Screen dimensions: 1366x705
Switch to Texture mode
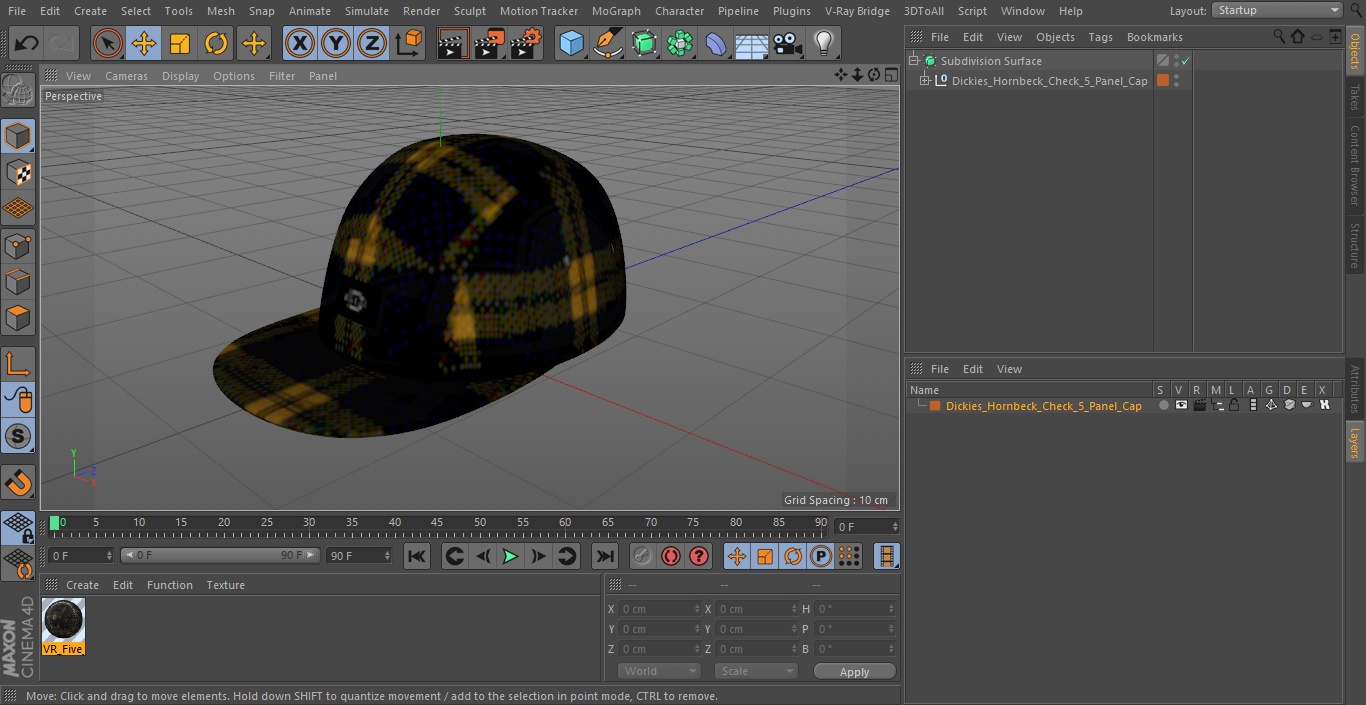pos(18,172)
